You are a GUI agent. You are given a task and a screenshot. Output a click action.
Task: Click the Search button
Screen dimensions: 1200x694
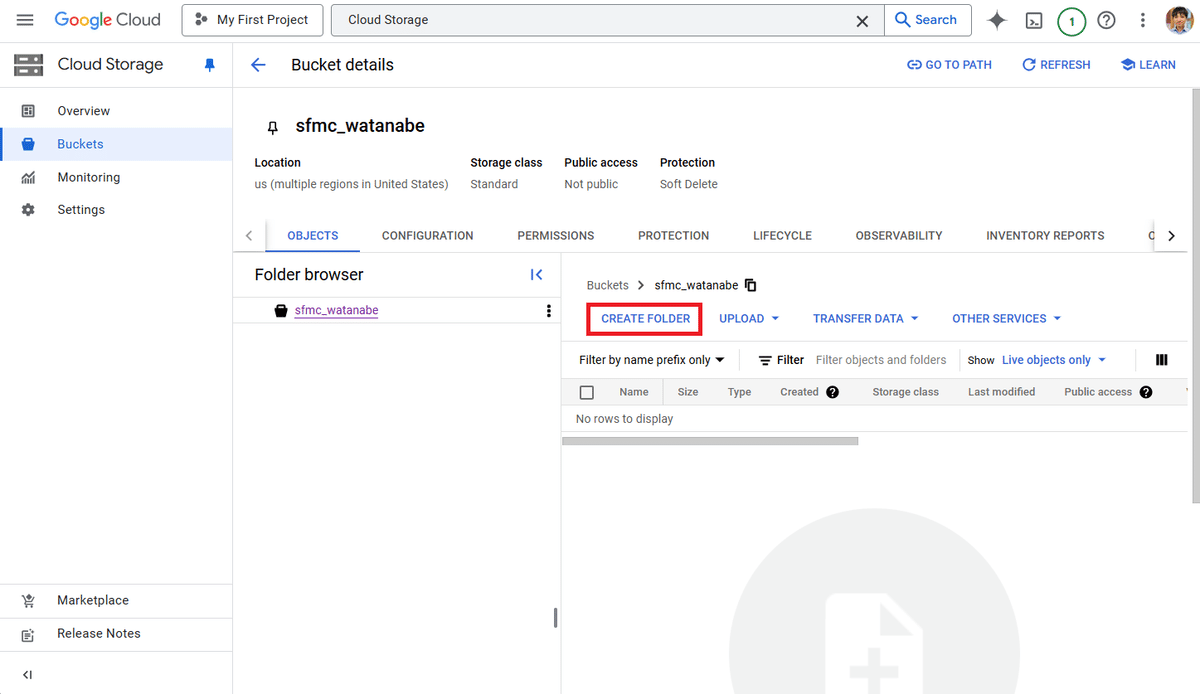927,20
